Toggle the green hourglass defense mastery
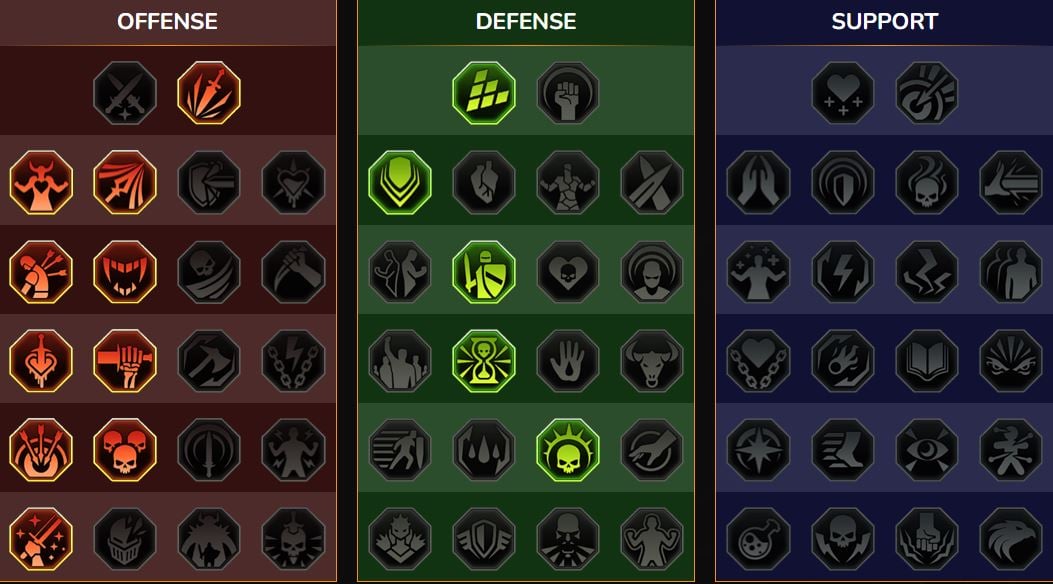The image size is (1053, 584). (484, 360)
